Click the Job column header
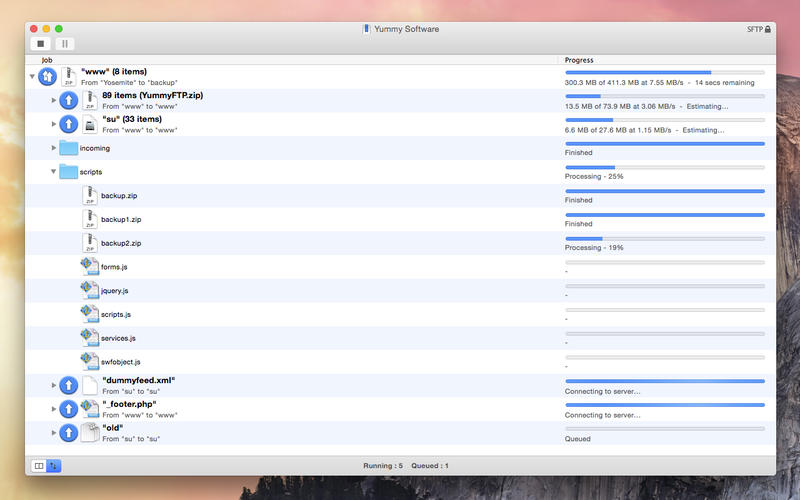Screen dimensions: 800x500 tap(47, 61)
